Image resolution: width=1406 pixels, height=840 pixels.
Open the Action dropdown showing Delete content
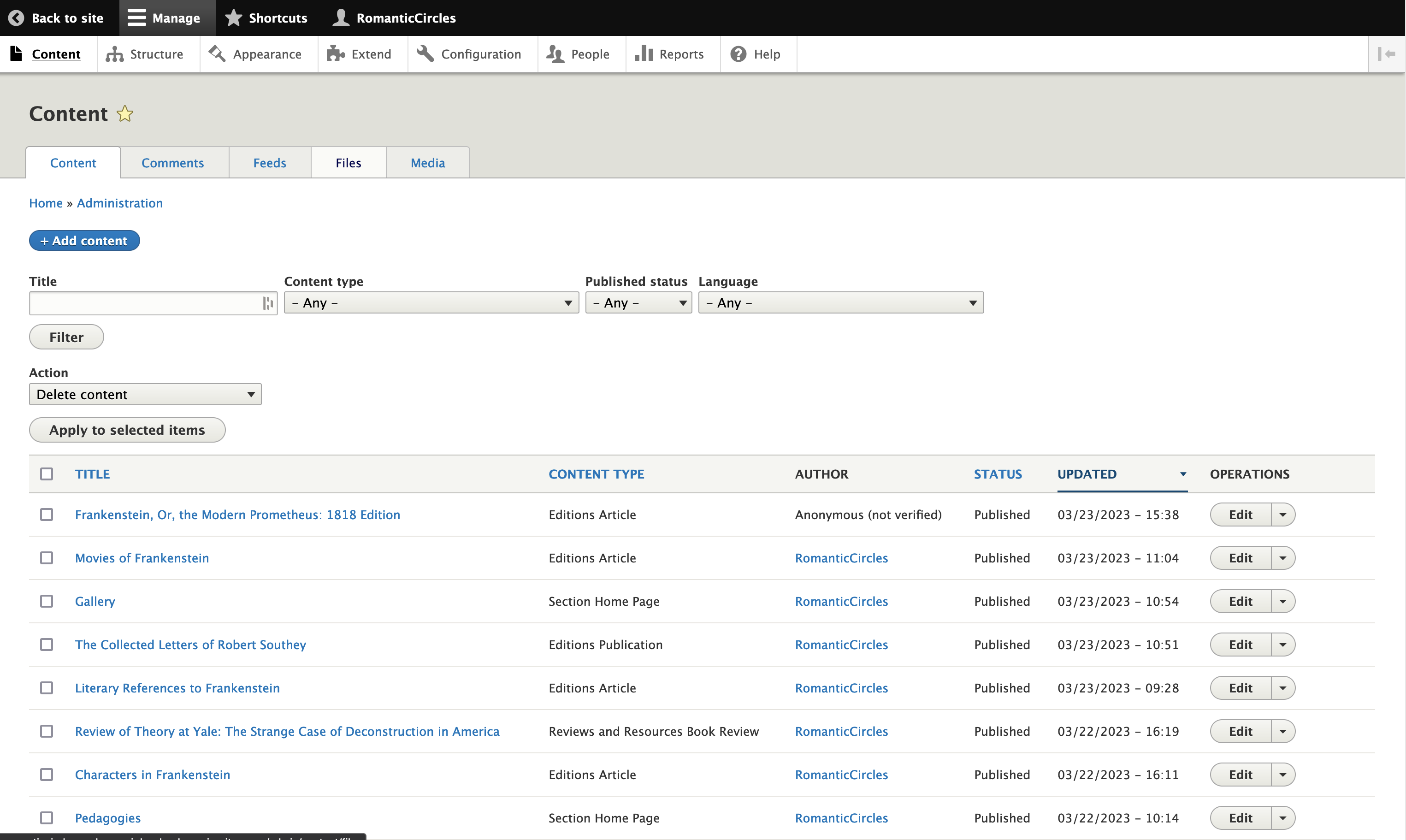(x=145, y=395)
